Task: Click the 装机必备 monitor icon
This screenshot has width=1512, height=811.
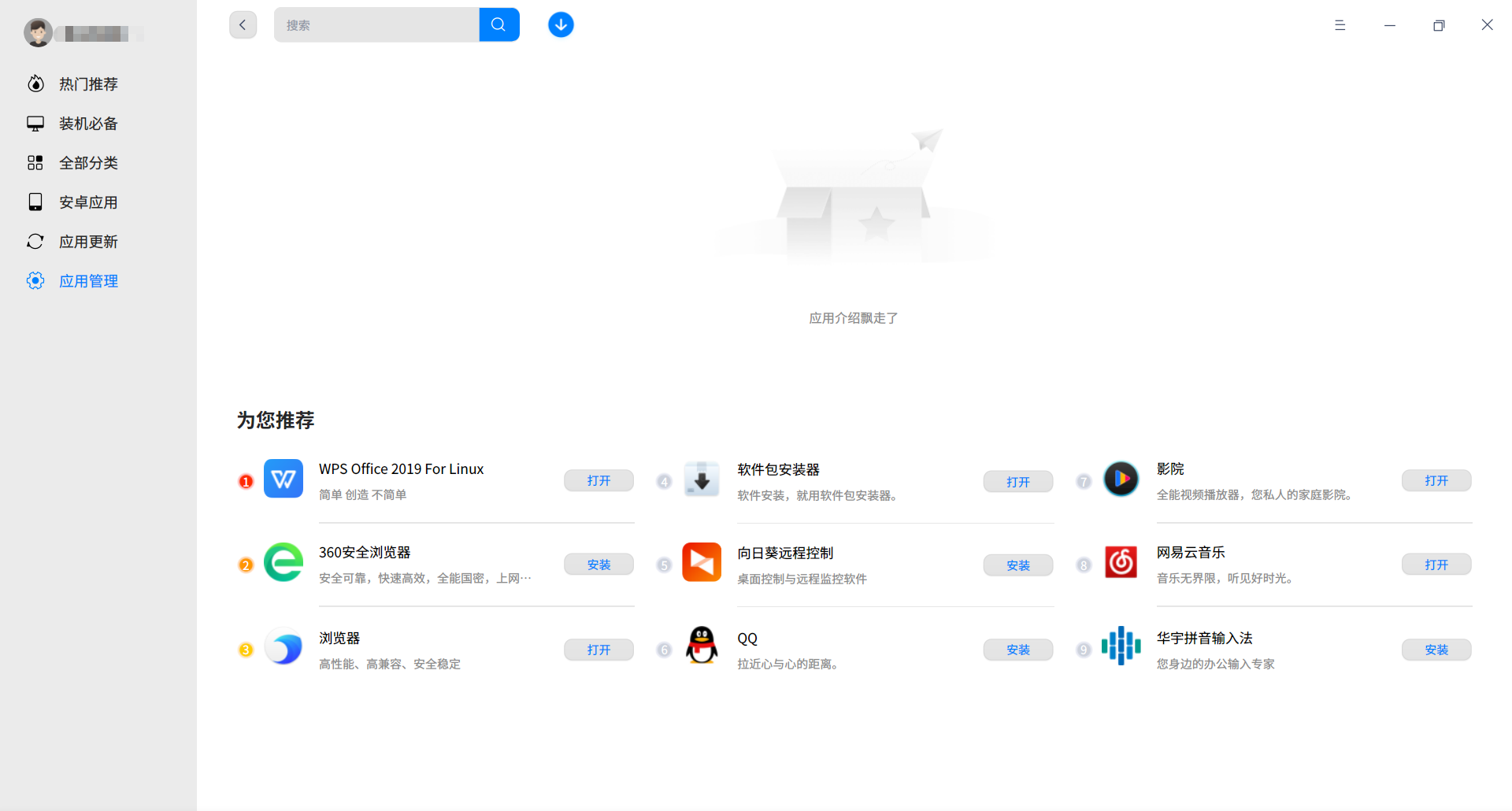Action: 35,123
